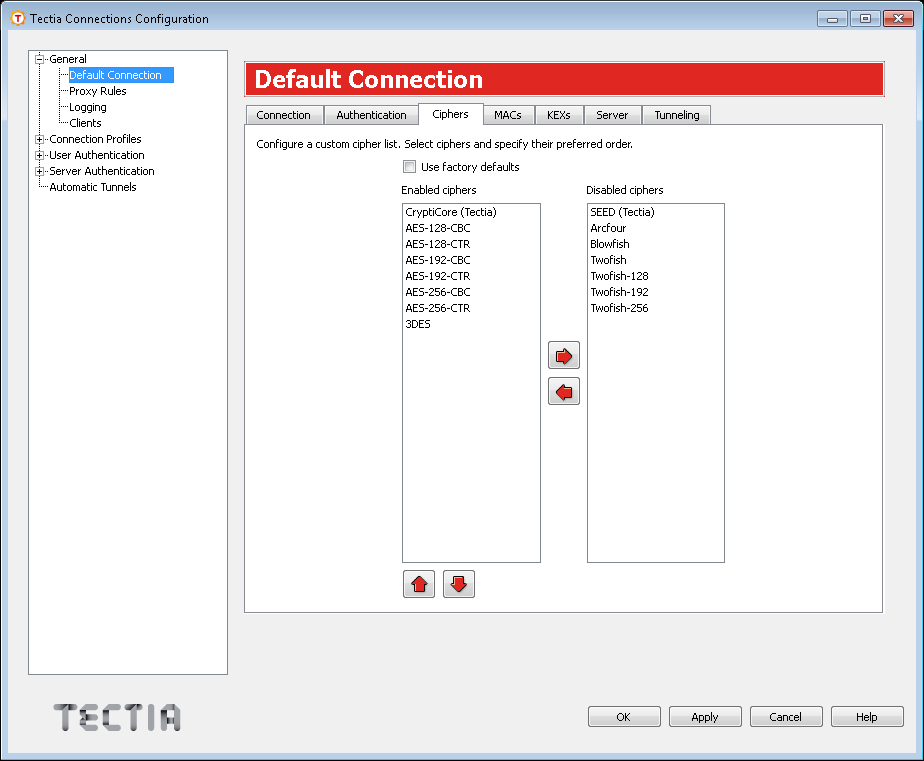
Task: Click the right arrow to disable cipher
Action: [x=564, y=356]
